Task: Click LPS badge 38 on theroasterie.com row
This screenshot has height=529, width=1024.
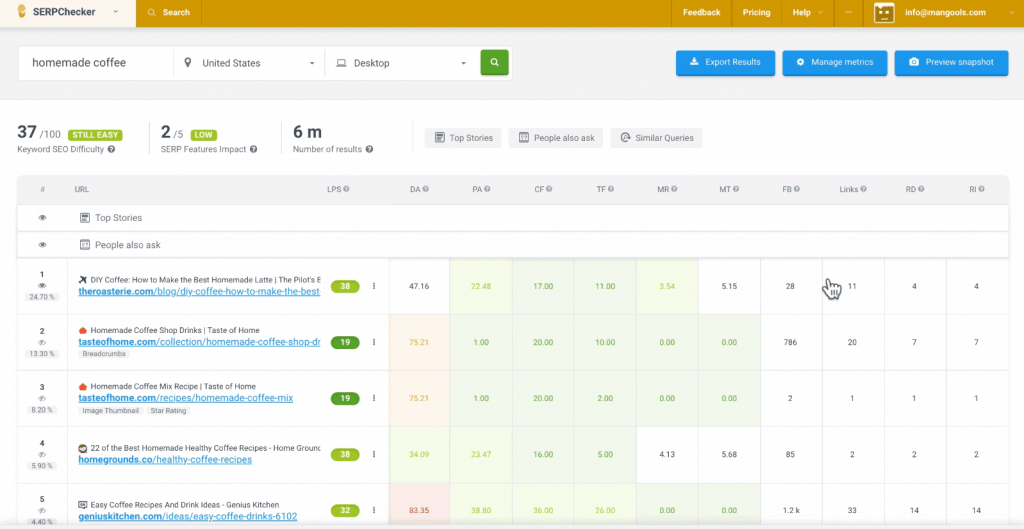Action: (x=345, y=286)
